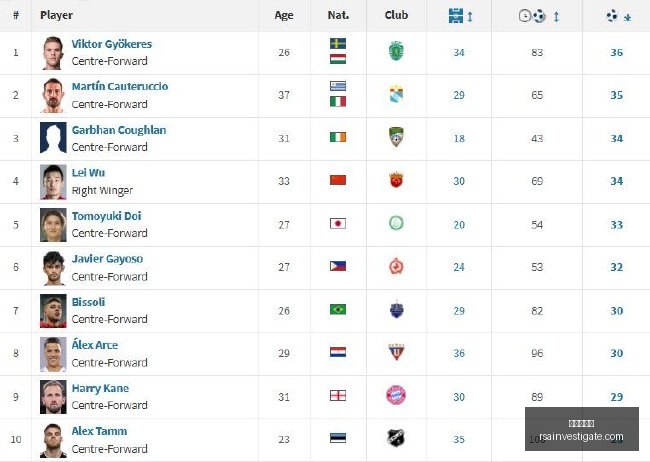Open Harry Kane player profile
This screenshot has width=650, height=462.
click(x=100, y=388)
